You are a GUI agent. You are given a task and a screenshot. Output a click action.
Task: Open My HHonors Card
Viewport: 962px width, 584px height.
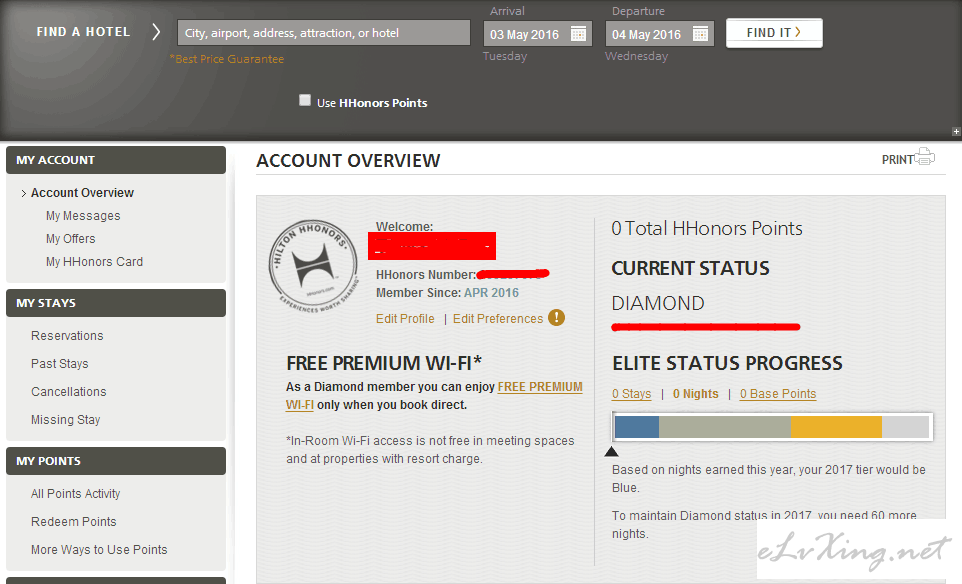tap(94, 262)
